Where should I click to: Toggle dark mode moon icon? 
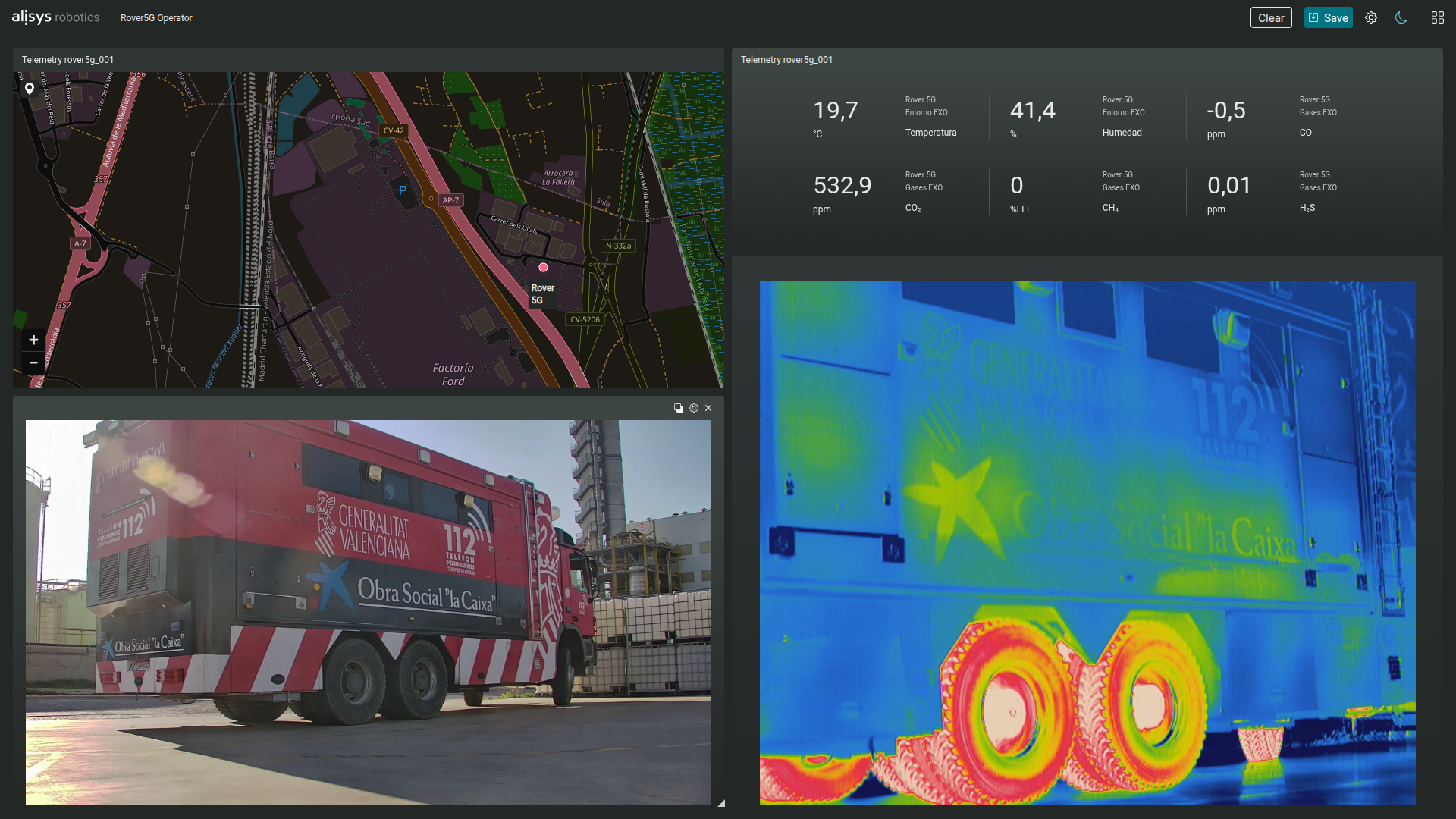click(x=1401, y=17)
